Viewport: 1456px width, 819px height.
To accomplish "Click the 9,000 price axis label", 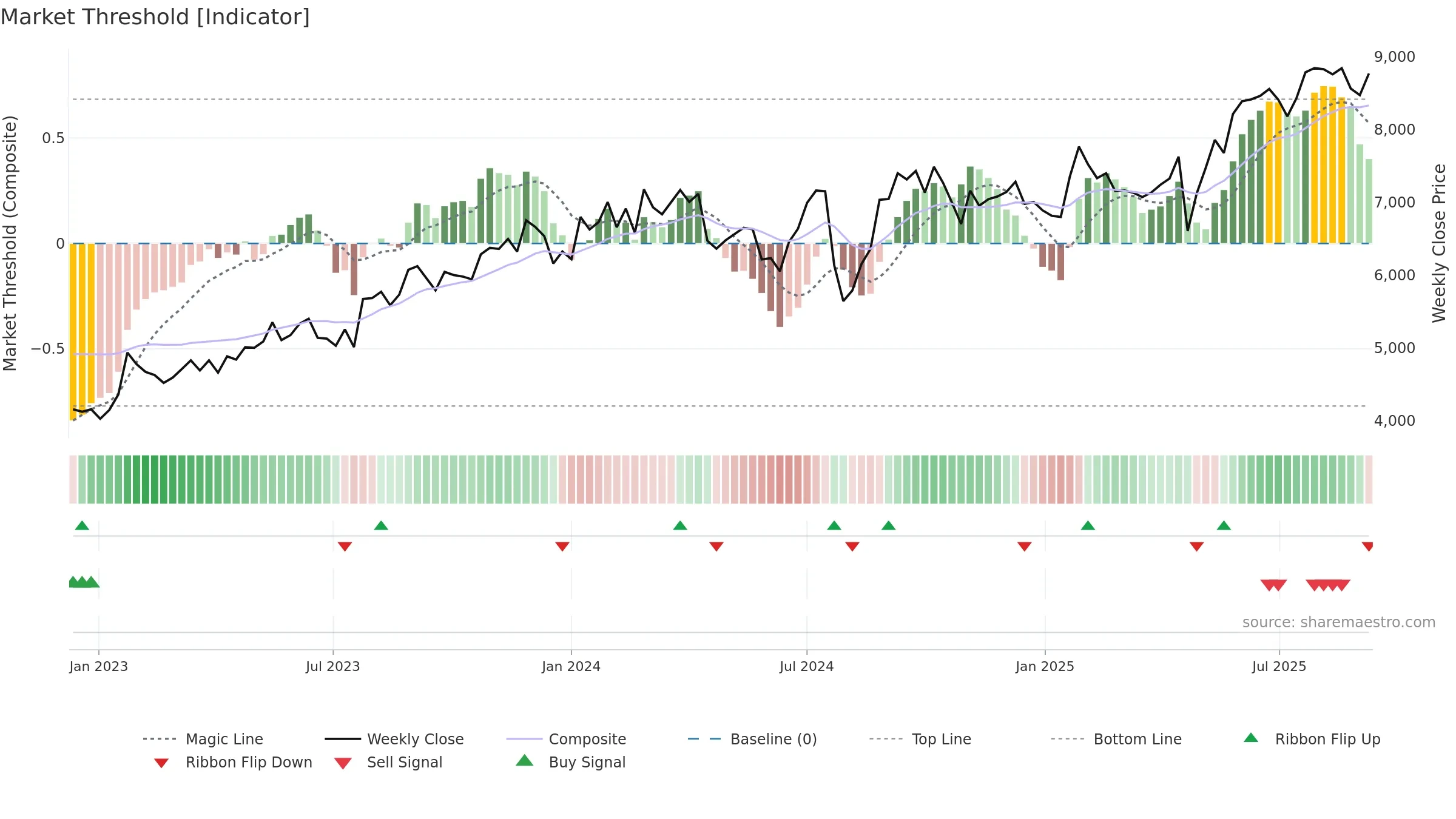I will pyautogui.click(x=1395, y=57).
